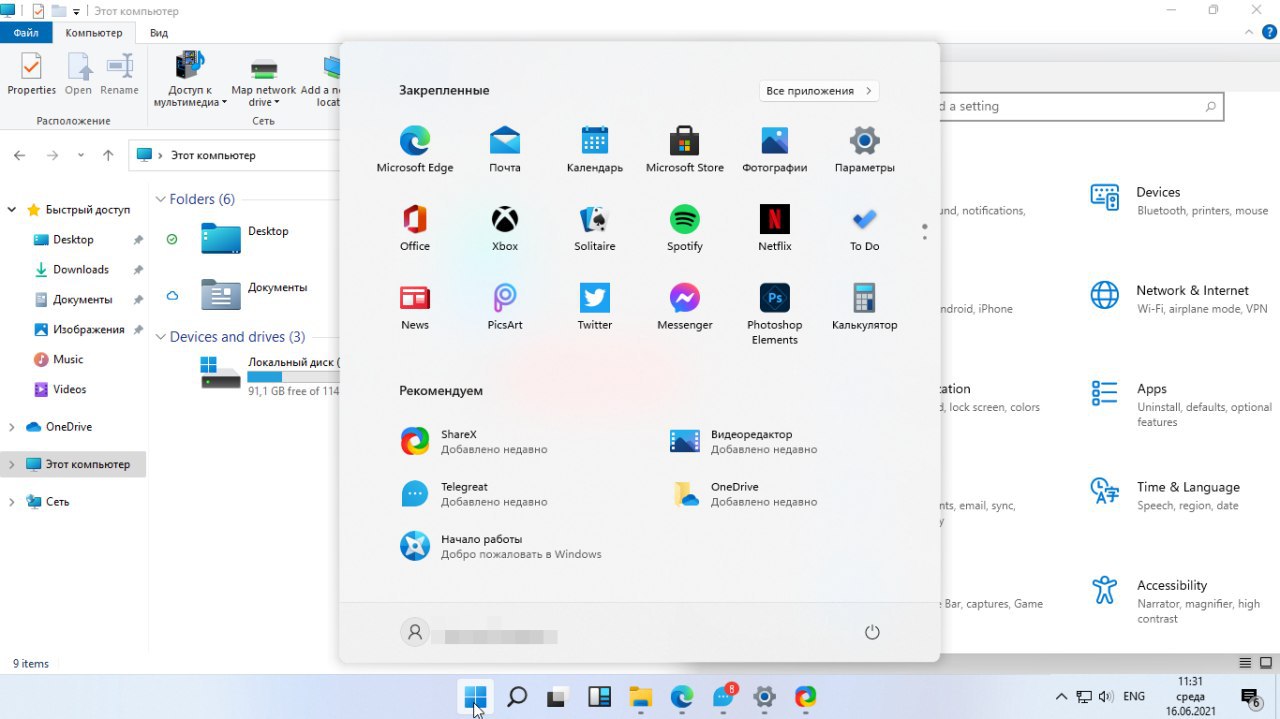Open the Twitter app
Screen dimensions: 1280x719
tap(595, 307)
